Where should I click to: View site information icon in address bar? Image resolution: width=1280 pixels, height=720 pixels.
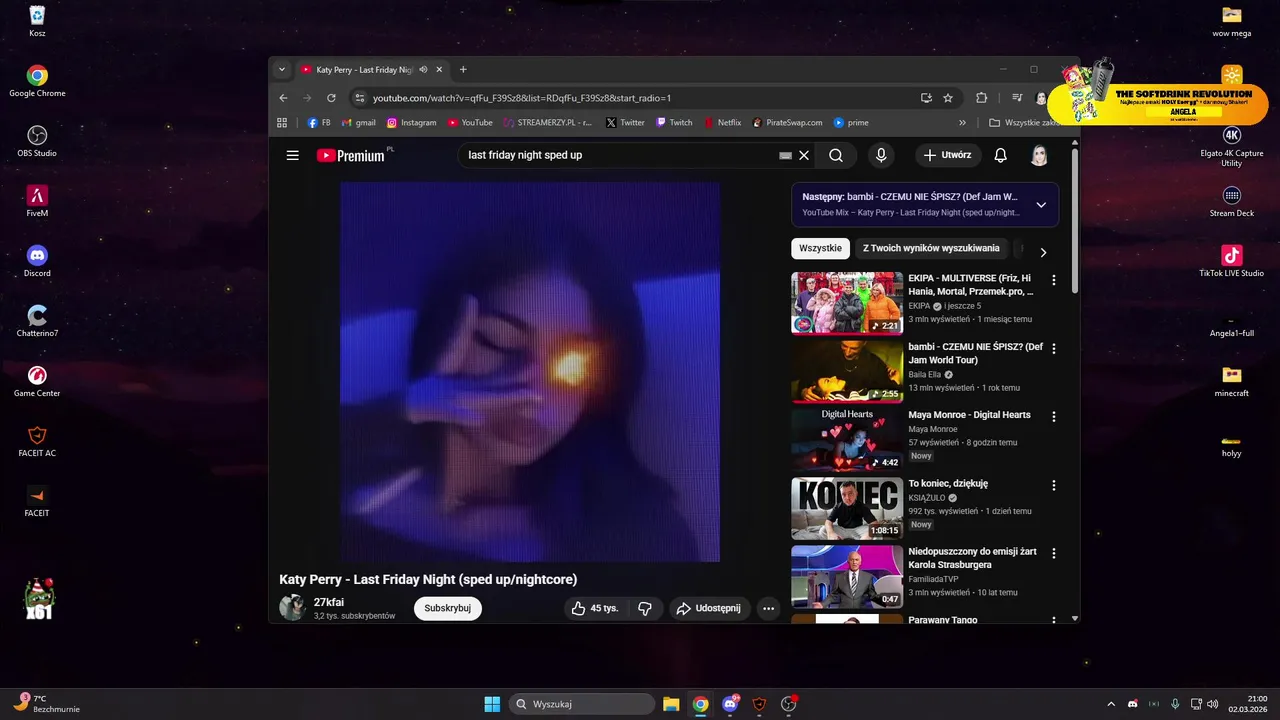[360, 98]
